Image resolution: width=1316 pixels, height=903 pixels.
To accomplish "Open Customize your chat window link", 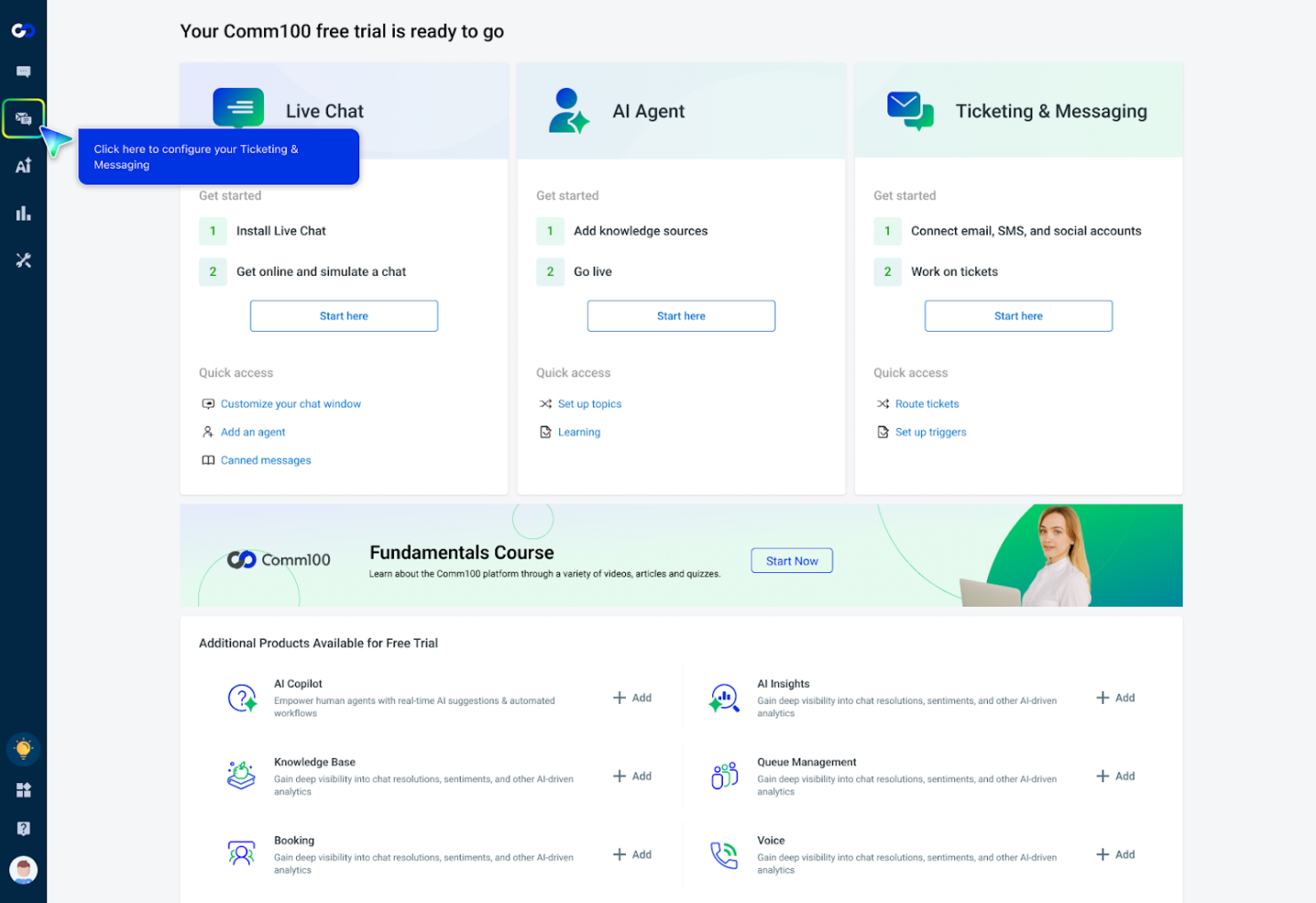I will 290,403.
